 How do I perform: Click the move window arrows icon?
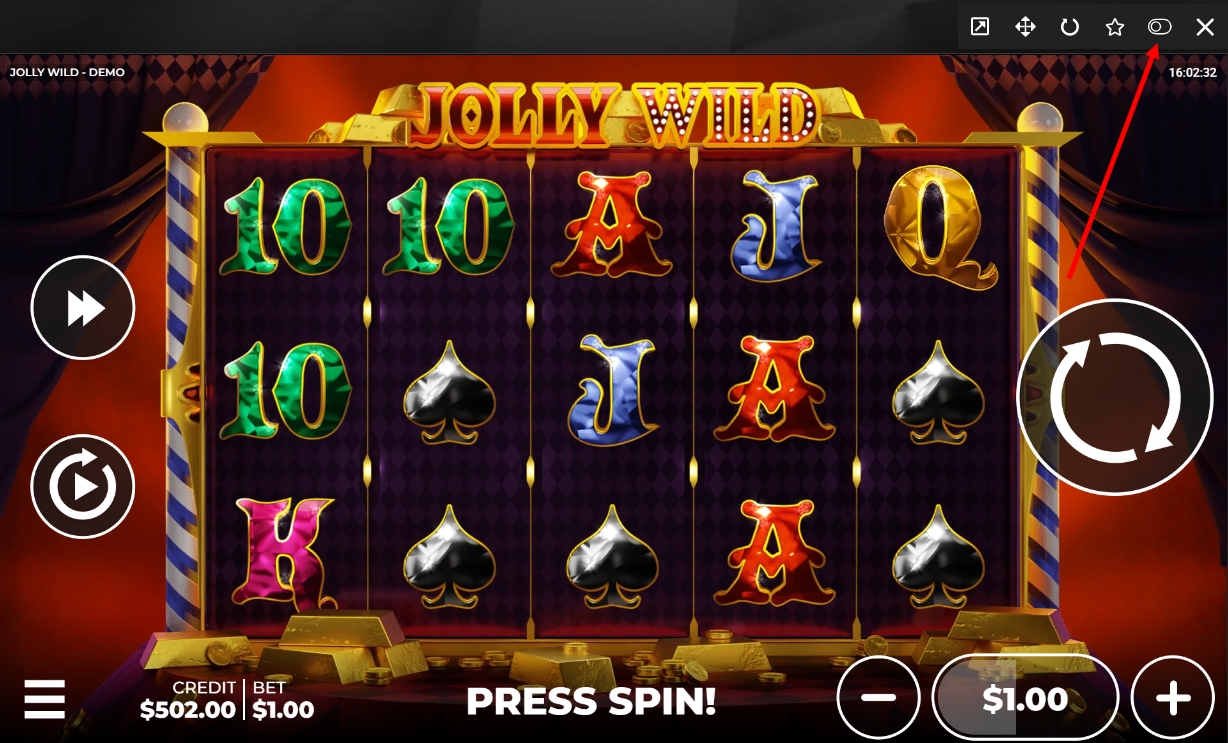pyautogui.click(x=1025, y=27)
